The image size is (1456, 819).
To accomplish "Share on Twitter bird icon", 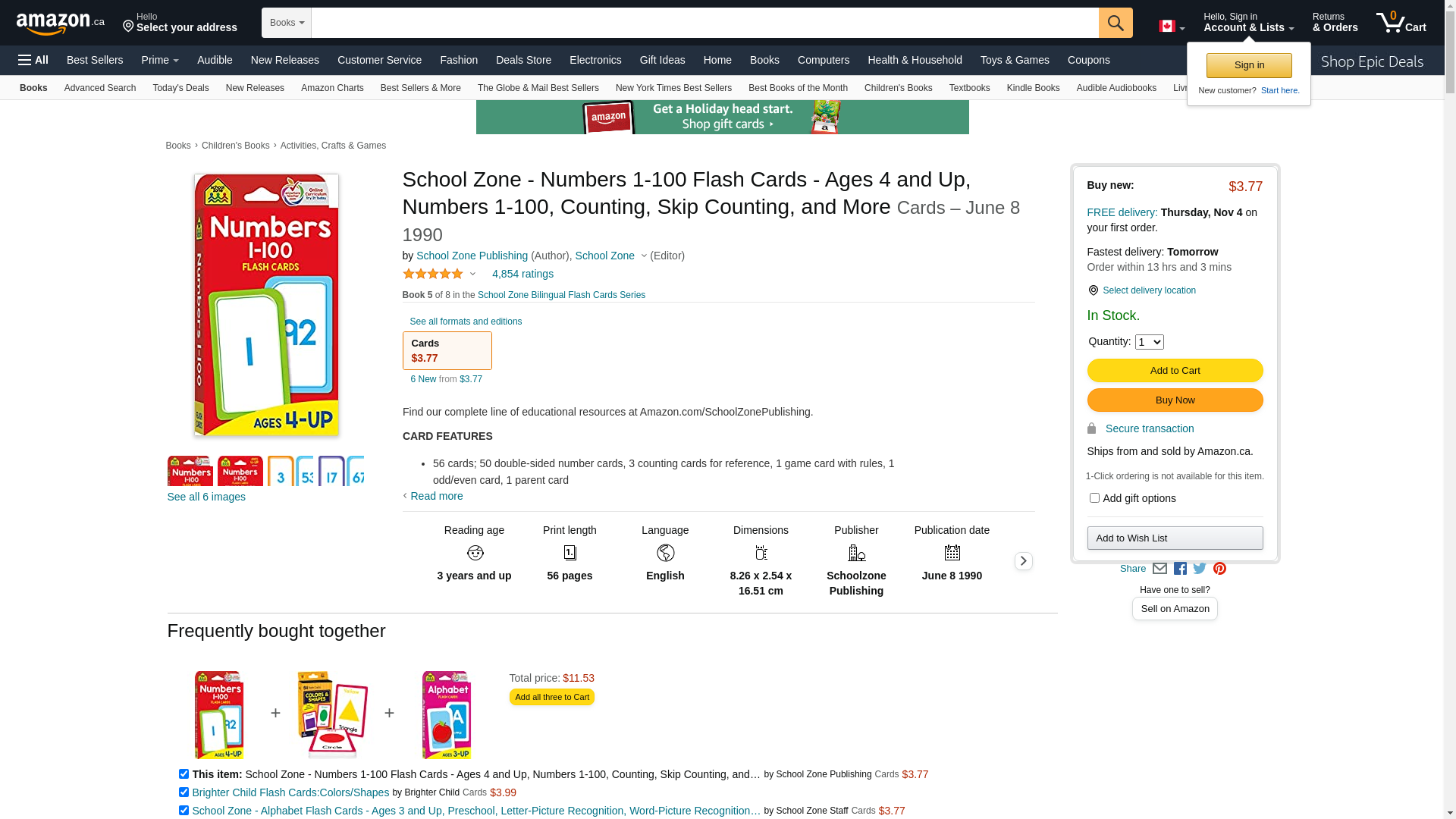I will [1200, 569].
